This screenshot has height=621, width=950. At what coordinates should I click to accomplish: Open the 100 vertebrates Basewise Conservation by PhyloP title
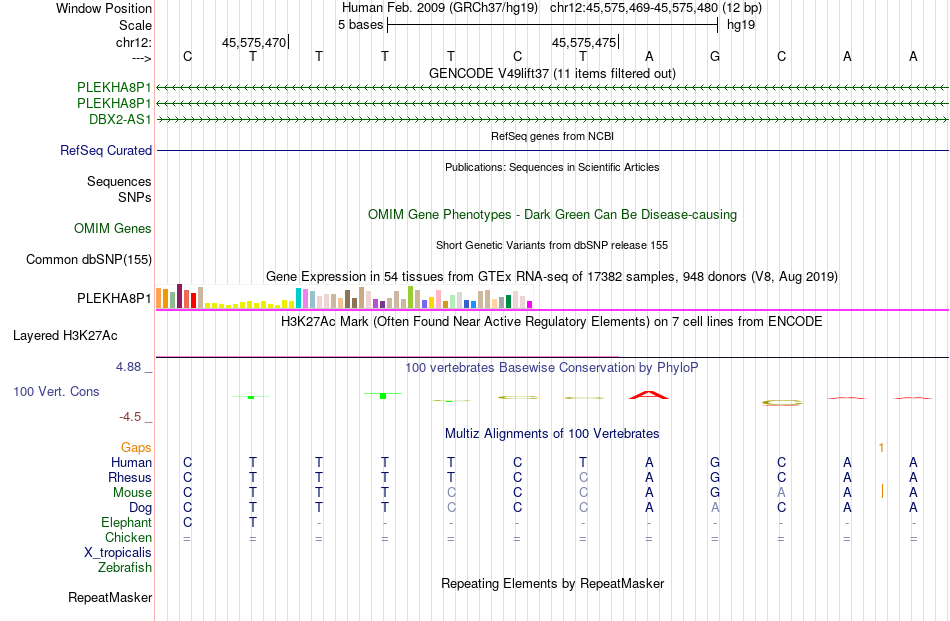(552, 368)
